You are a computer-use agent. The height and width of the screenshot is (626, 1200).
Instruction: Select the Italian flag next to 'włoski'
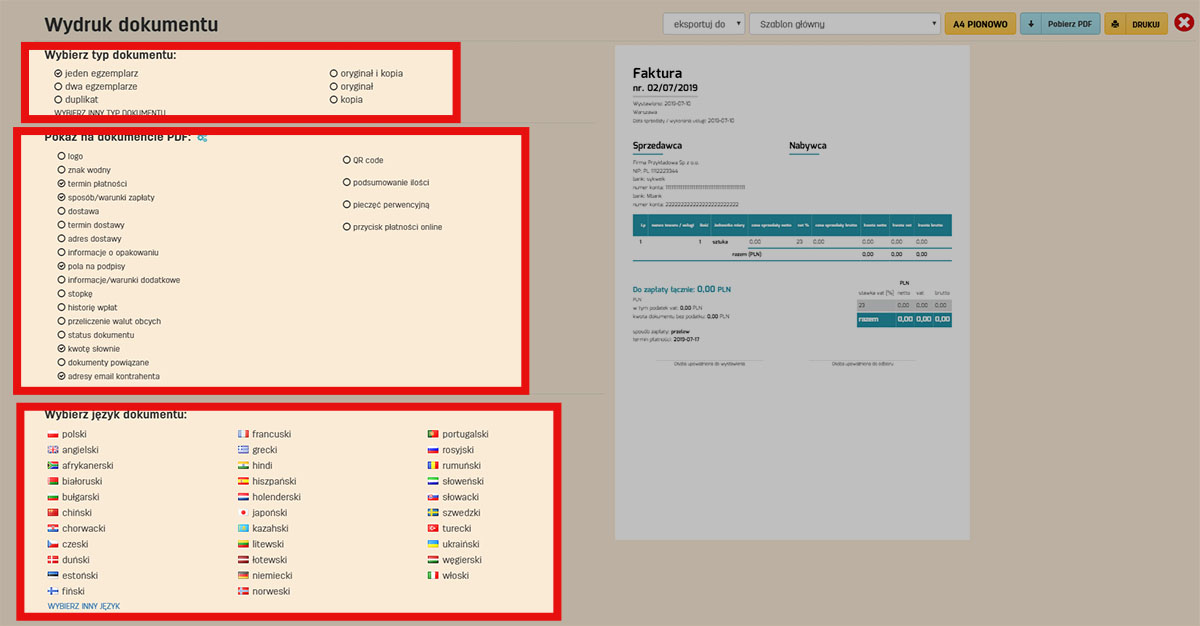coord(433,575)
